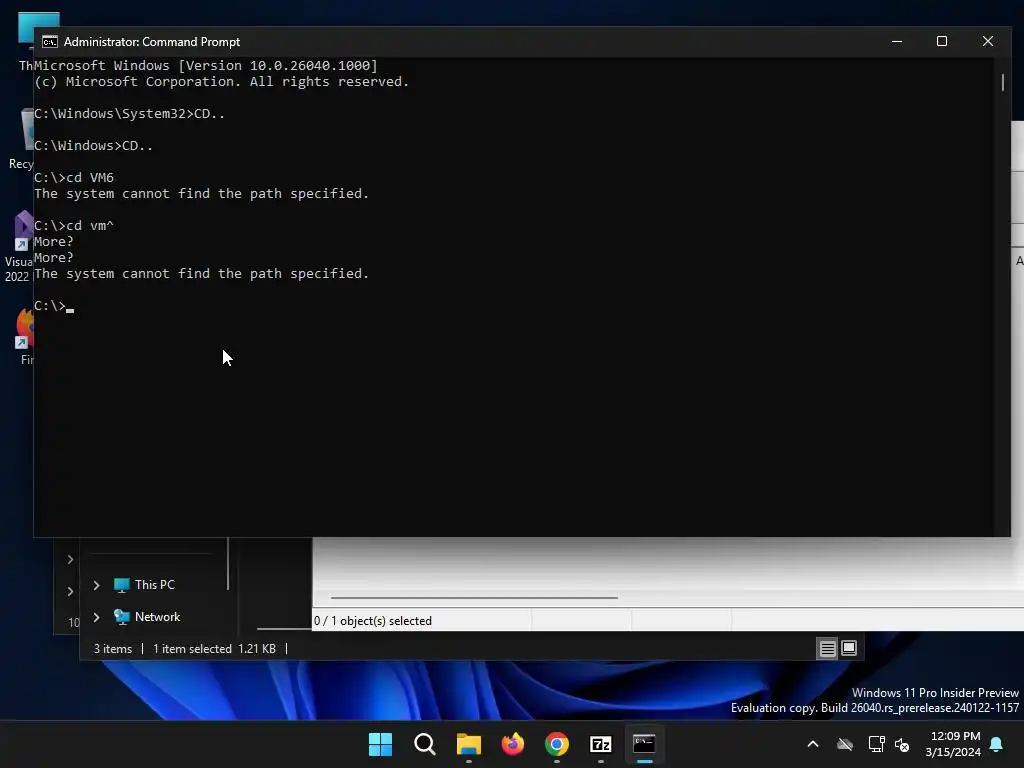Click the muted volume tray icon

click(x=902, y=744)
